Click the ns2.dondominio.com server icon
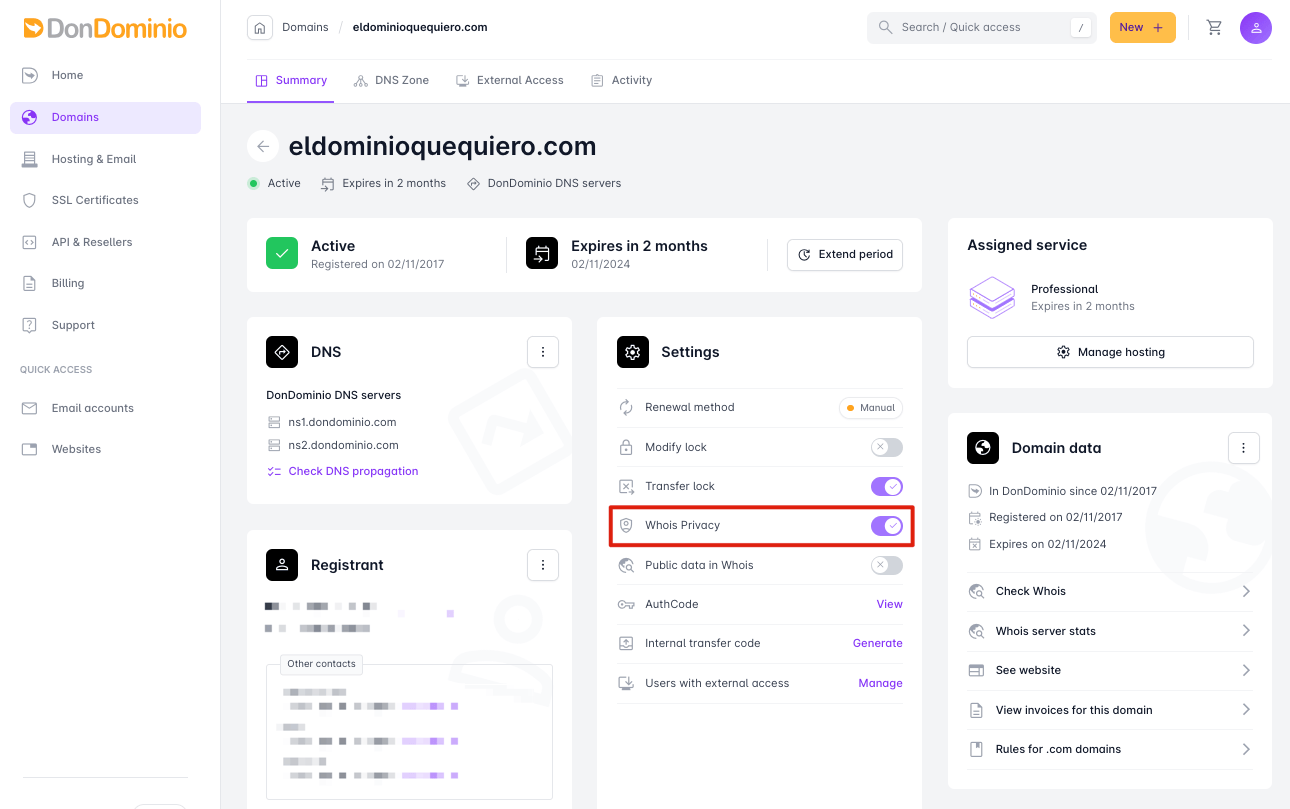The width and height of the screenshot is (1290, 809). tap(274, 445)
